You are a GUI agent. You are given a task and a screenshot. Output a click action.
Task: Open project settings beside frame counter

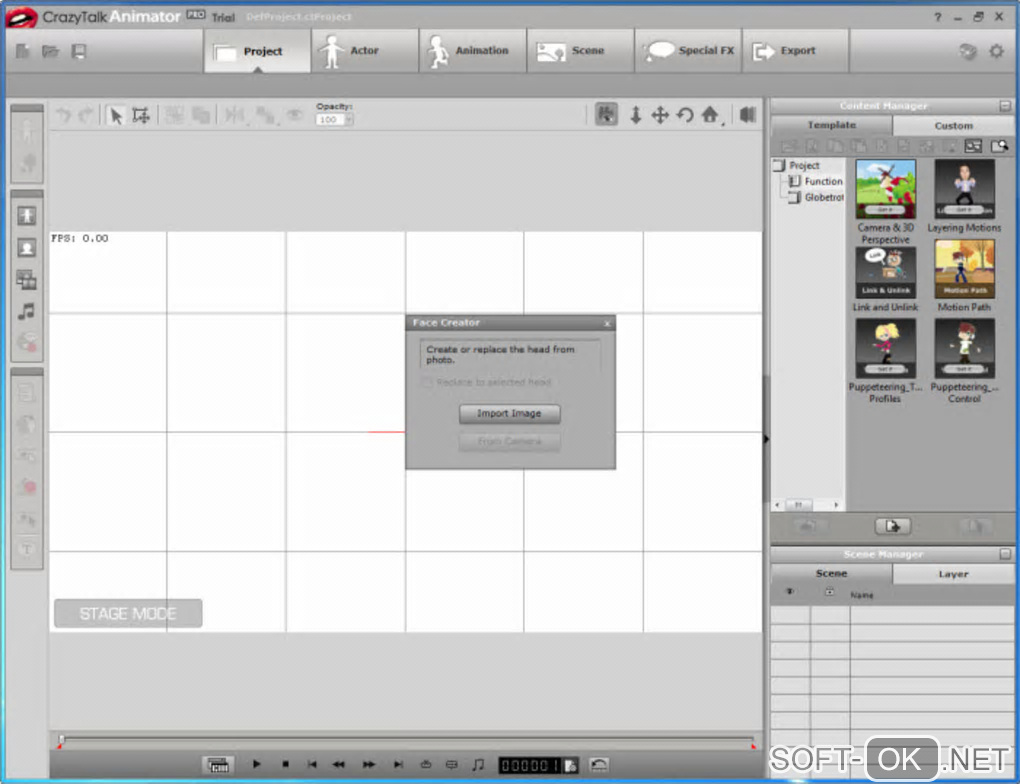pos(571,765)
